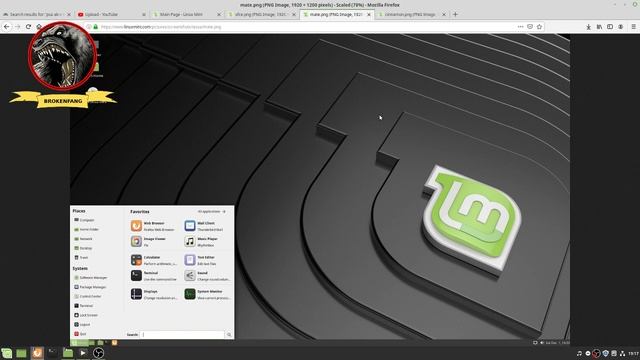Open the Linux Mint menu in the taskbar
This screenshot has height=360, width=640.
point(7,353)
